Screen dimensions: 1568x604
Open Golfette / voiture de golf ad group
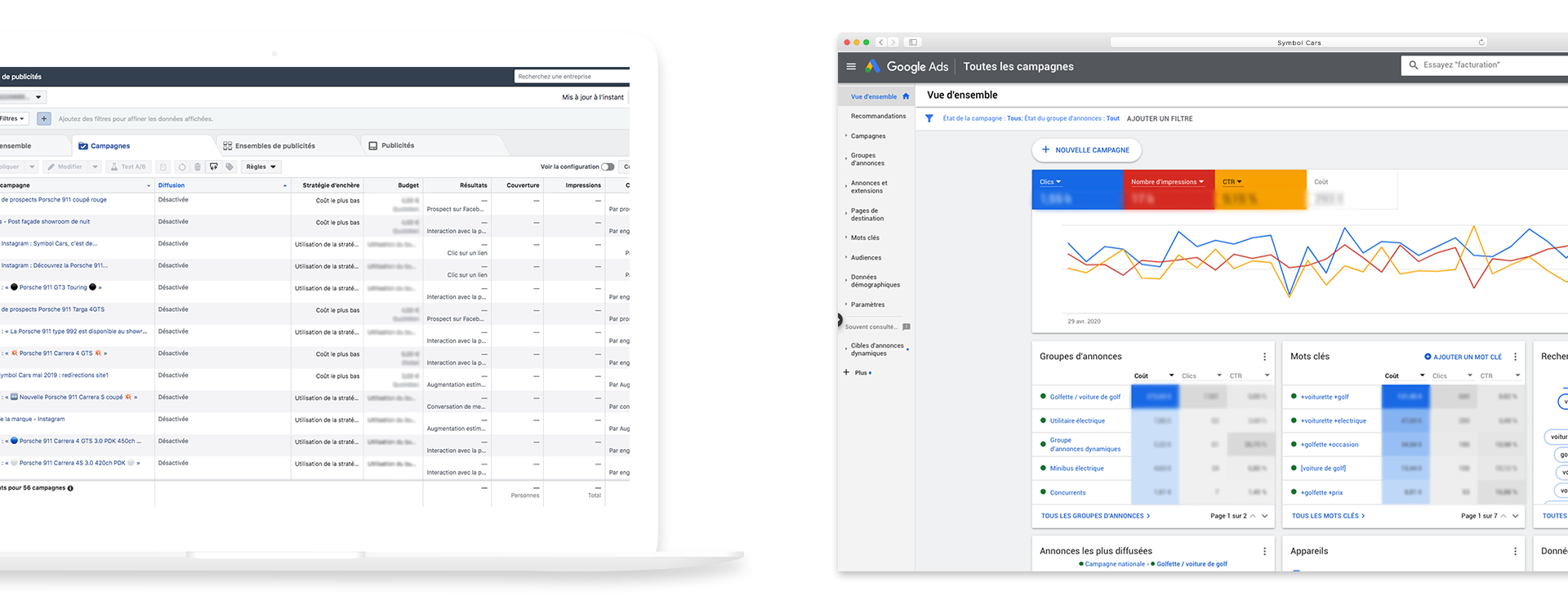pos(1085,397)
